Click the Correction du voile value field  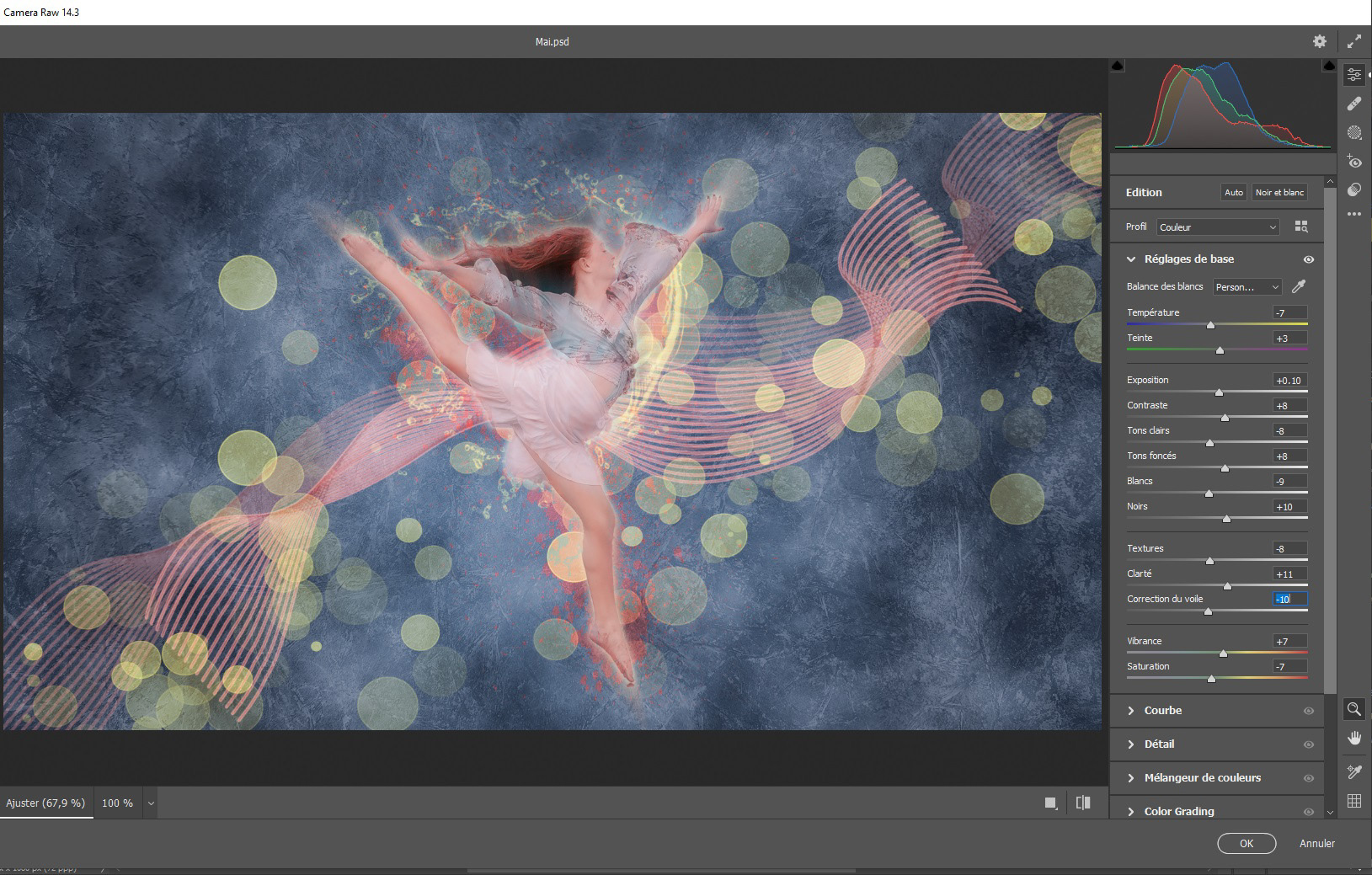tap(1289, 599)
